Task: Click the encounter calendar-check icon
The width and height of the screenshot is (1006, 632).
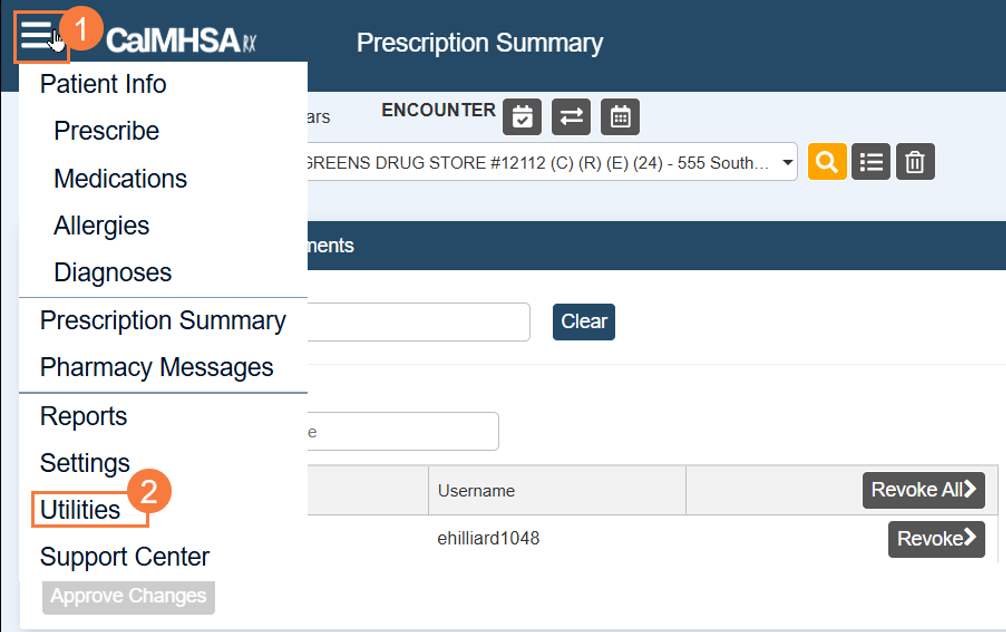Action: point(521,116)
